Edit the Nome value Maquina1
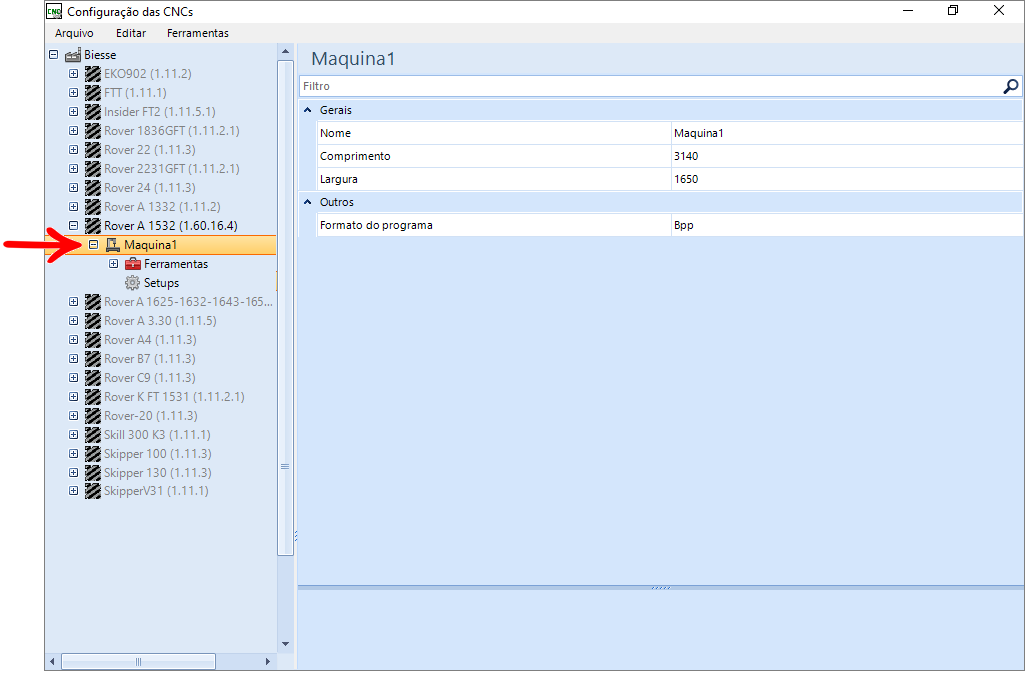The width and height of the screenshot is (1032, 675). coord(847,133)
